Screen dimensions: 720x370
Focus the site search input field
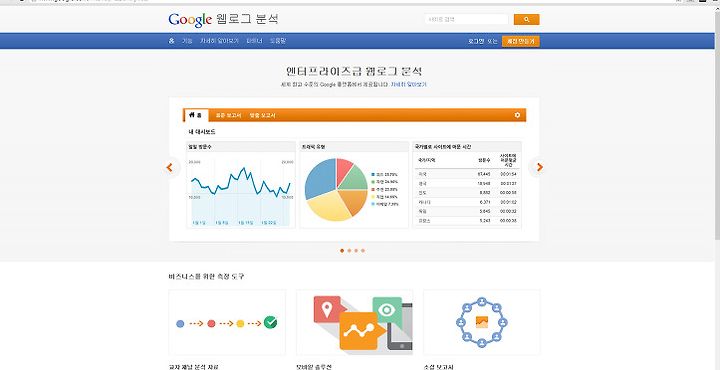(467, 20)
